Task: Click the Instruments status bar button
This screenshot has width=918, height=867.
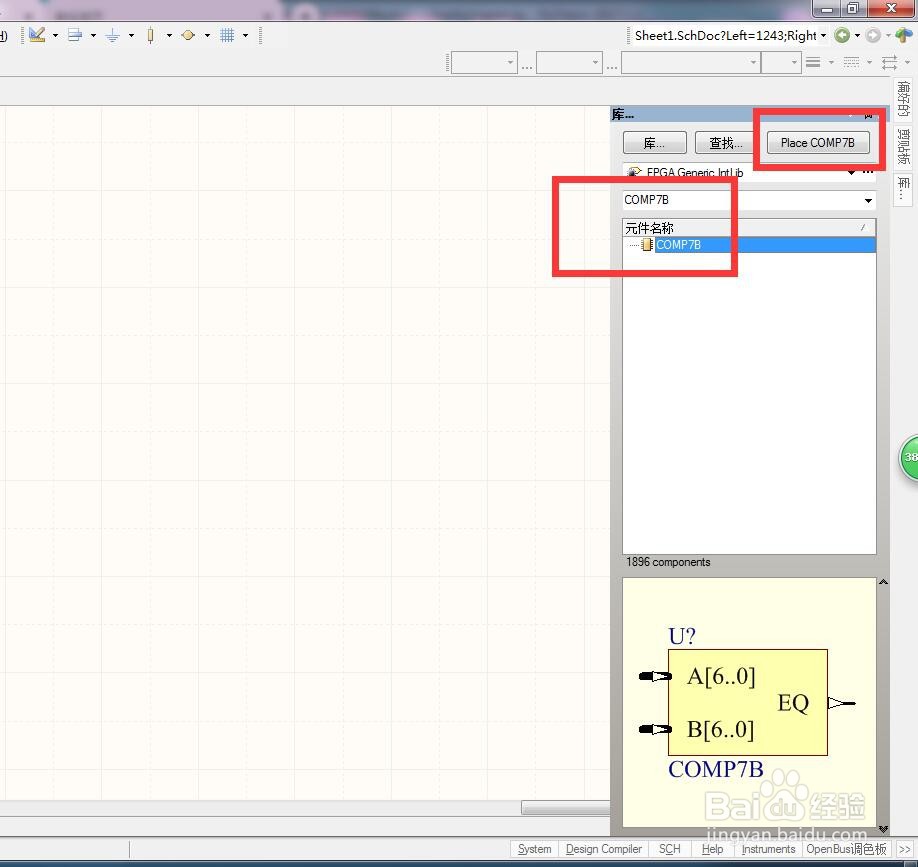Action: (x=768, y=849)
